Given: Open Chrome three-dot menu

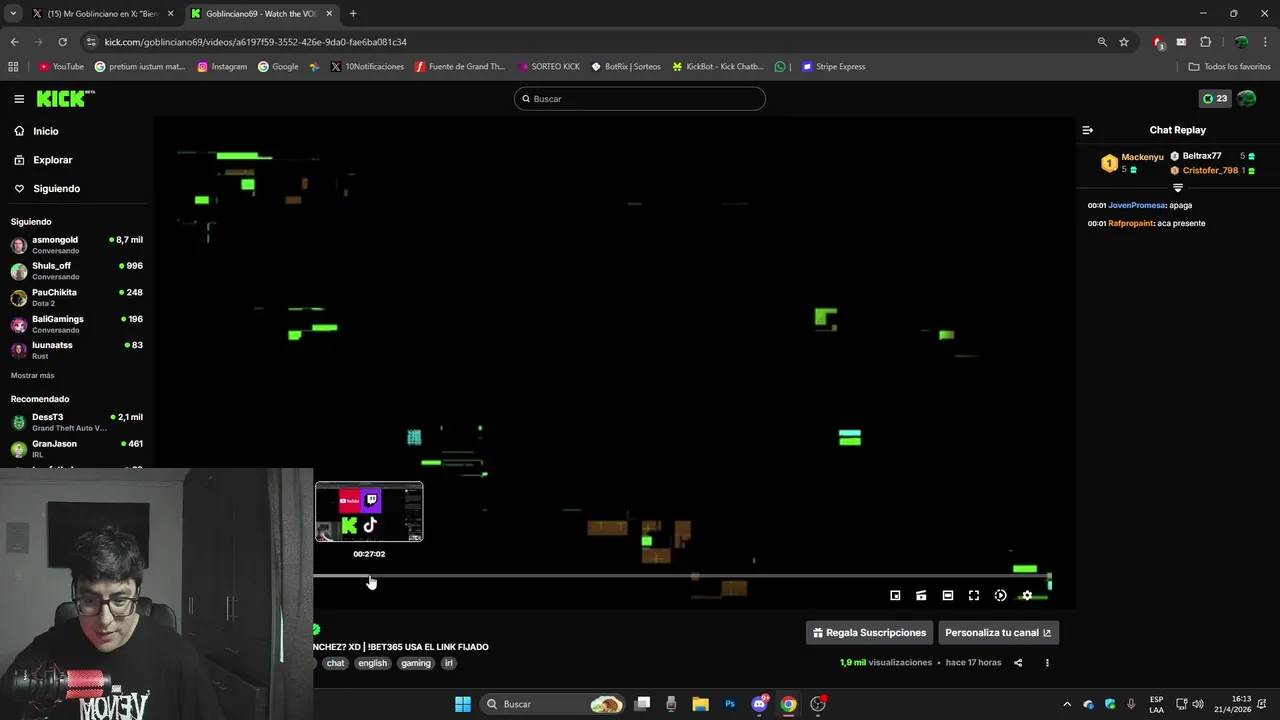Looking at the screenshot, I should pyautogui.click(x=1266, y=42).
